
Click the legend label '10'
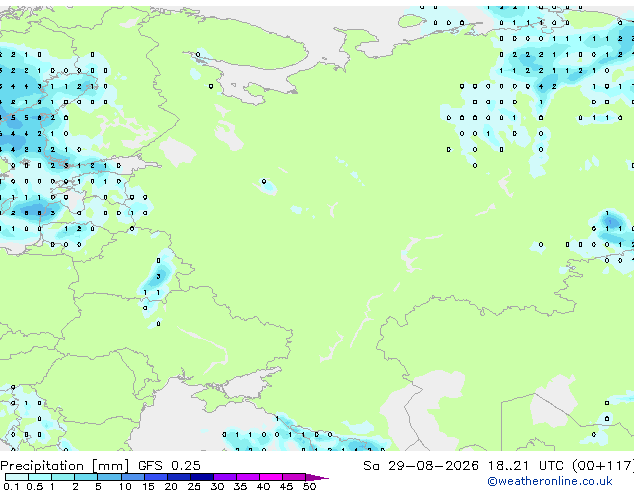[x=125, y=486]
